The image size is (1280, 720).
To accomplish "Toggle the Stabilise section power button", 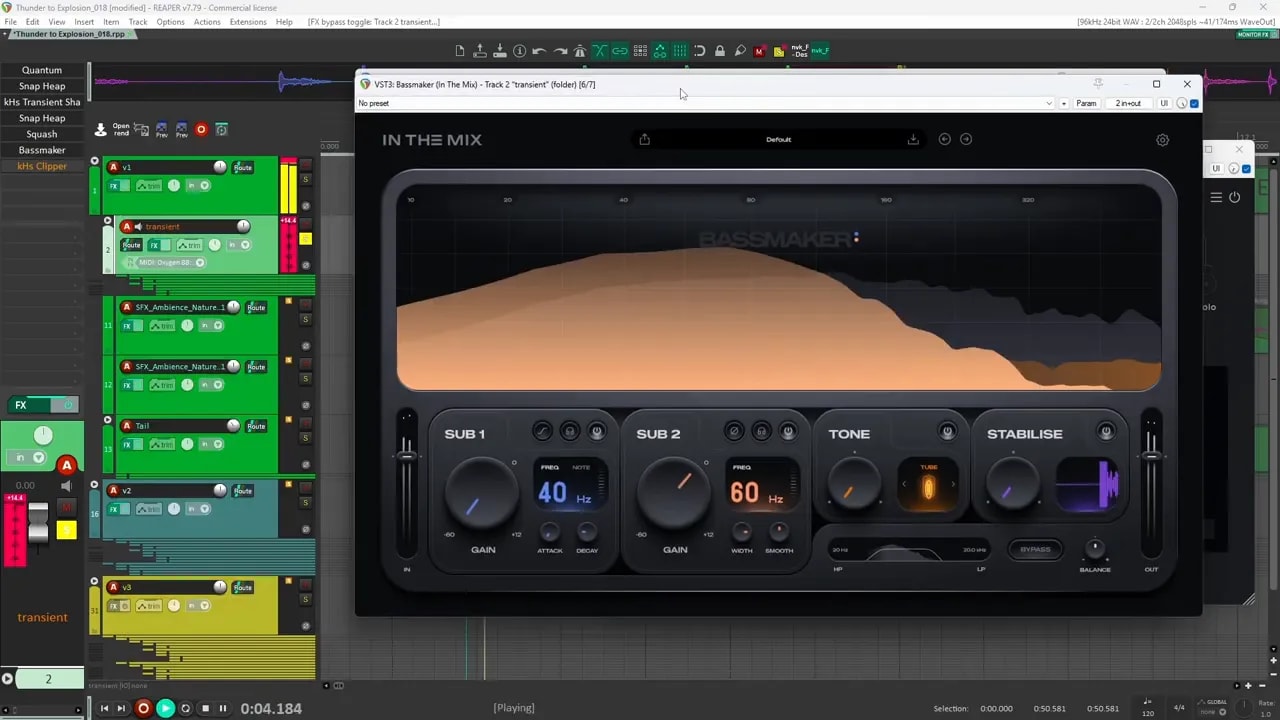I will tap(1105, 431).
